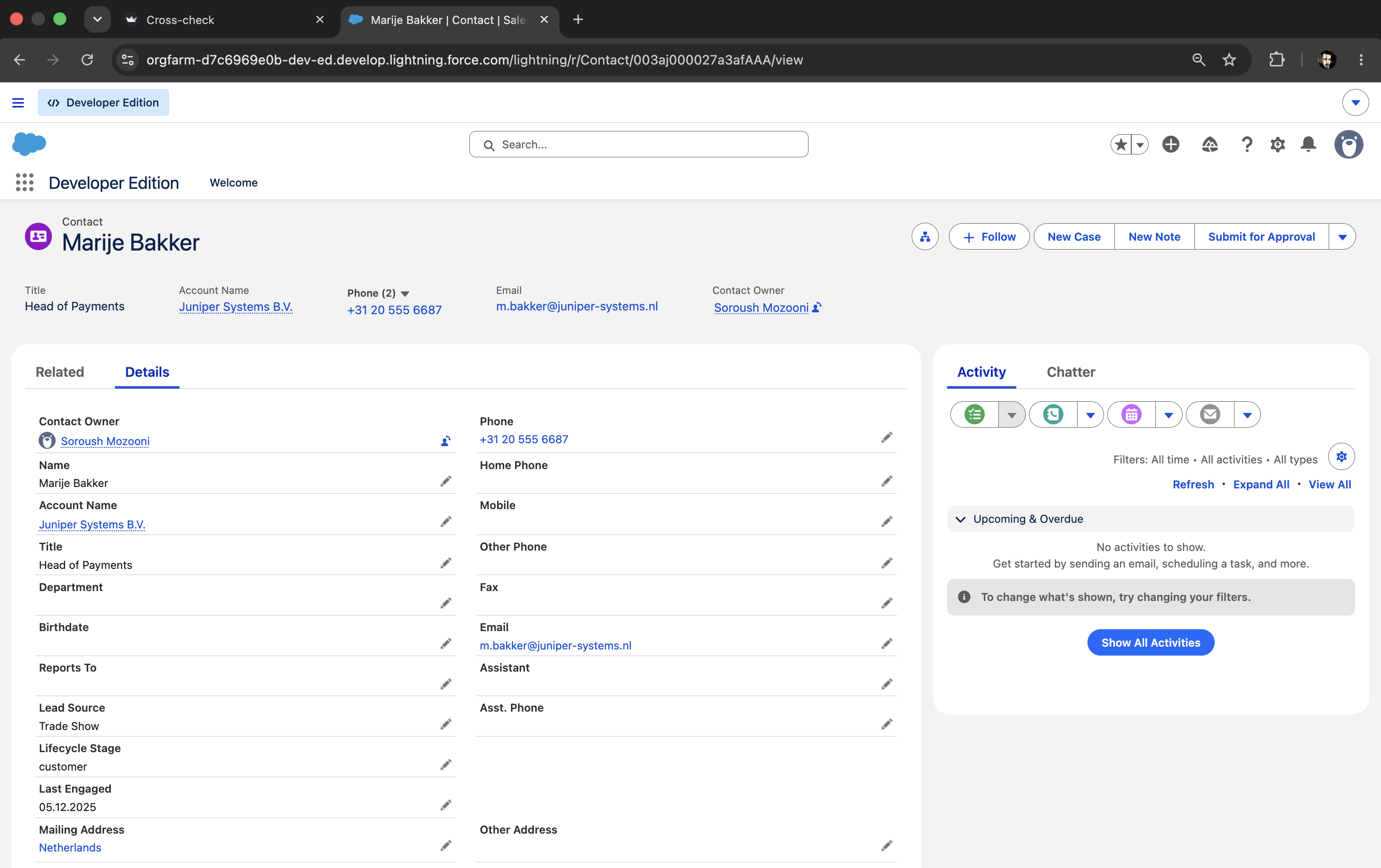This screenshot has height=868, width=1381.
Task: Click the Refresh activity link
Action: [1193, 485]
